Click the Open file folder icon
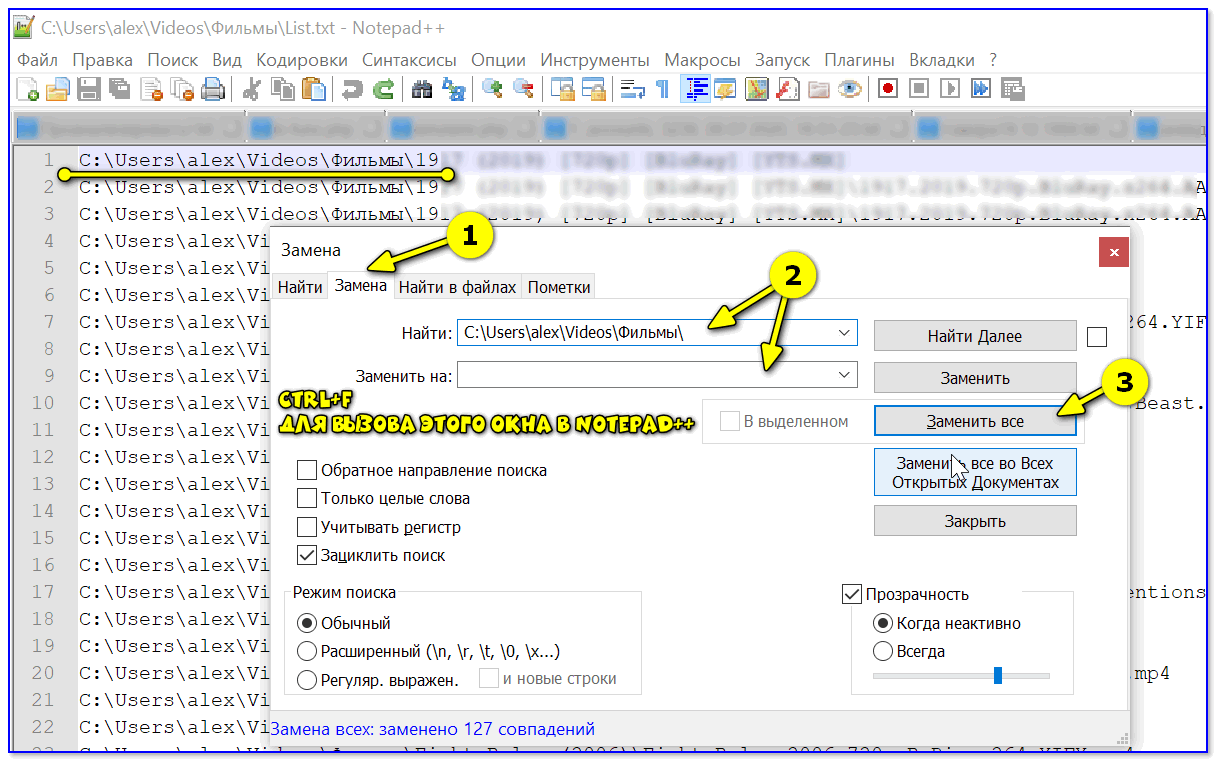This screenshot has width=1216, height=761. pyautogui.click(x=58, y=90)
